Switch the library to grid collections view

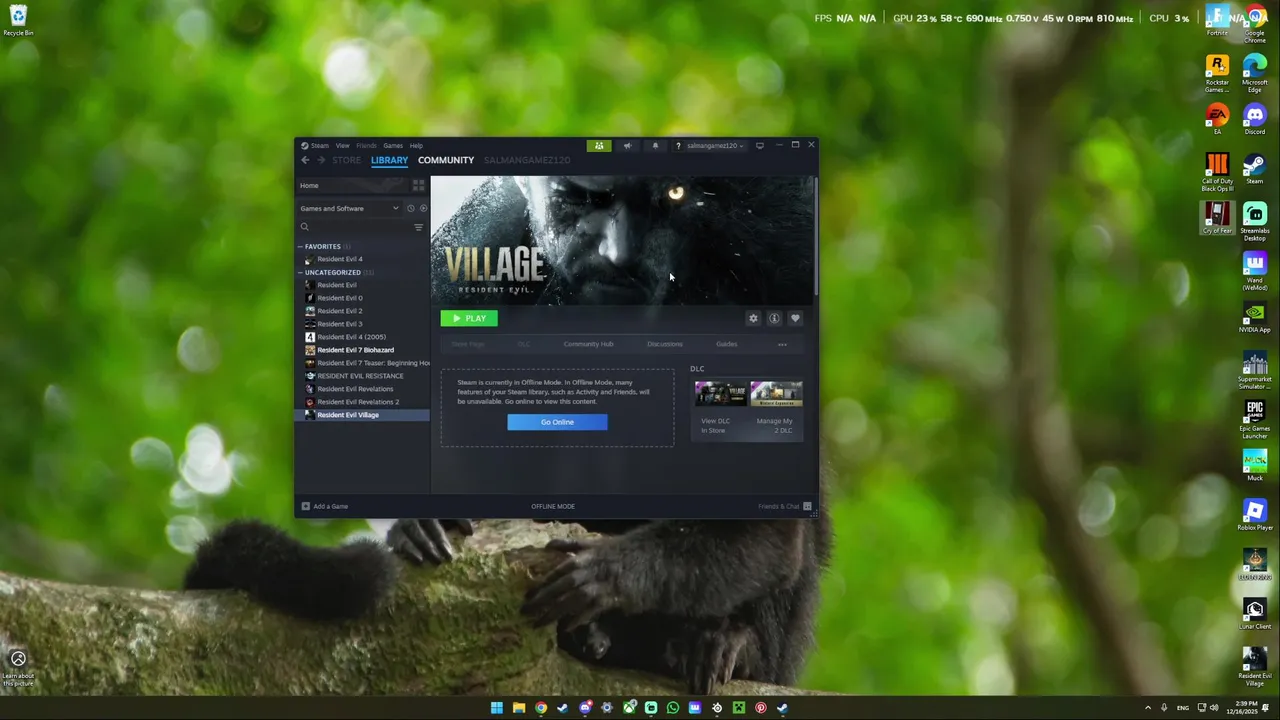click(418, 185)
